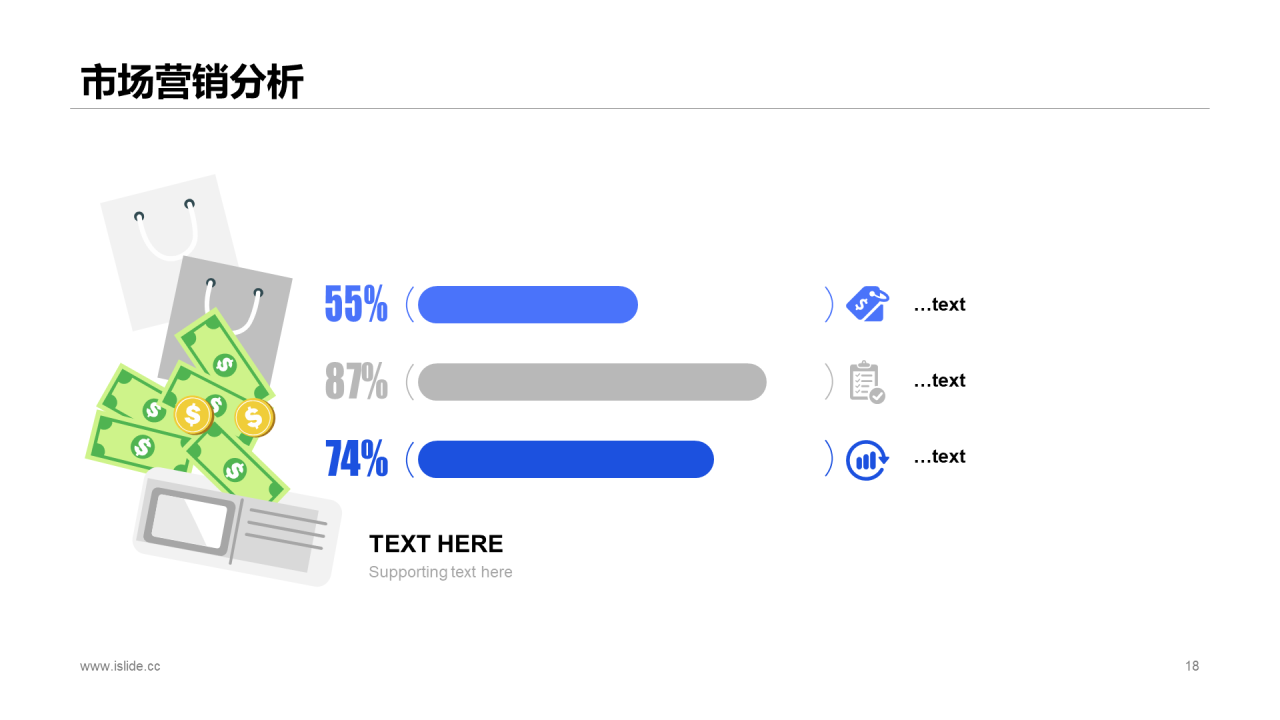Click the blue price tag icon

866,304
